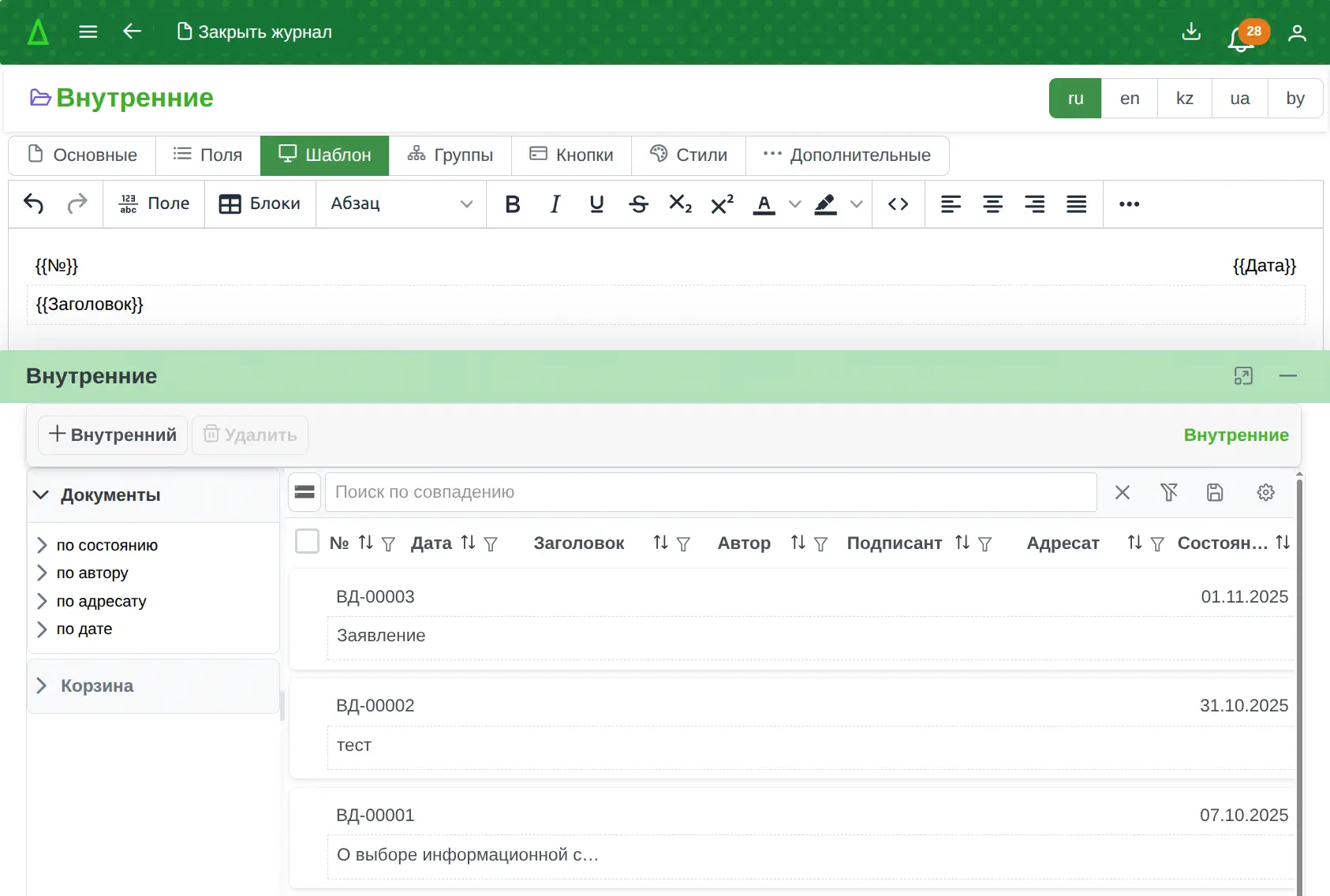Click the + Внутренний button
1330x896 pixels.
113,435
